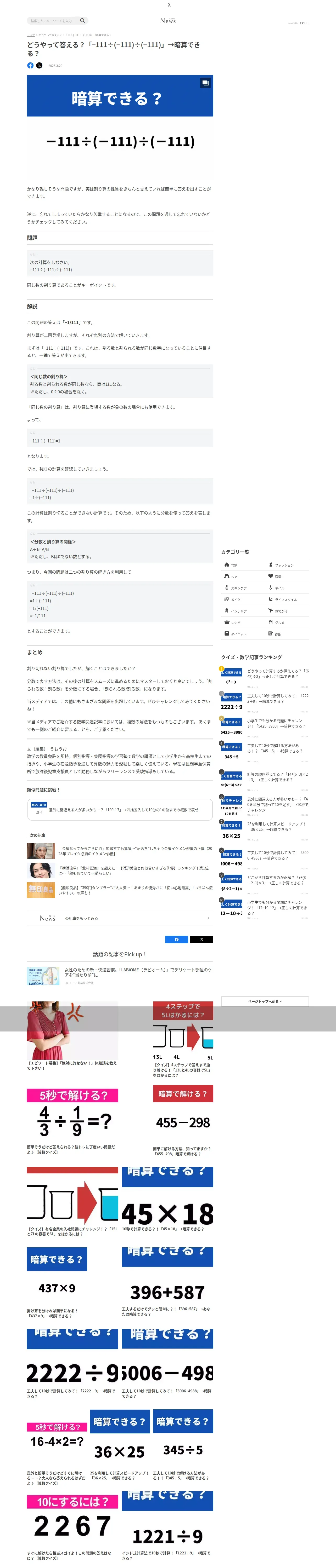Click the レシピ pot icon
This screenshot has height=1568, width=336.
click(226, 622)
